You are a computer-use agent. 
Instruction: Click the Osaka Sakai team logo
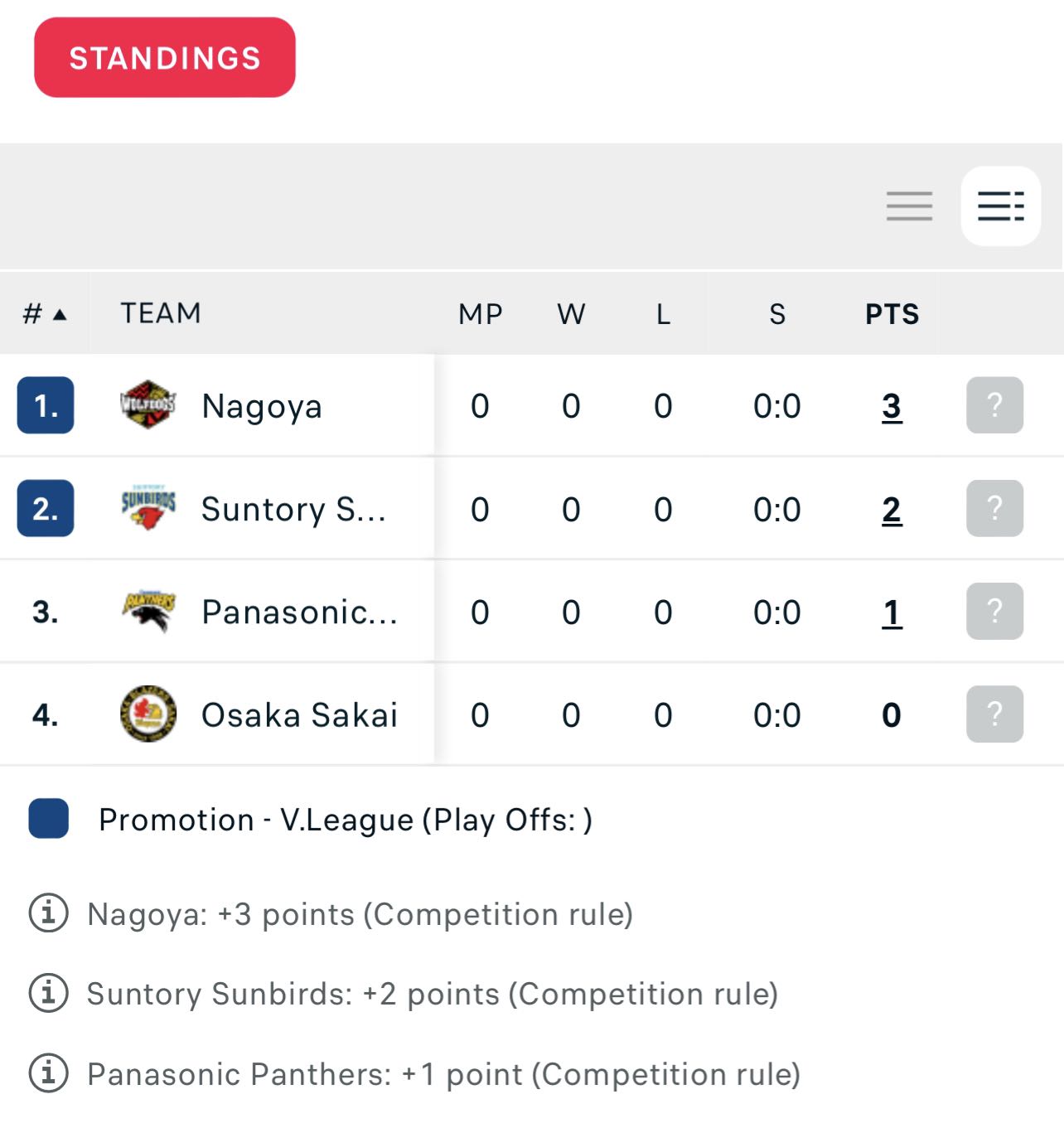tap(148, 714)
